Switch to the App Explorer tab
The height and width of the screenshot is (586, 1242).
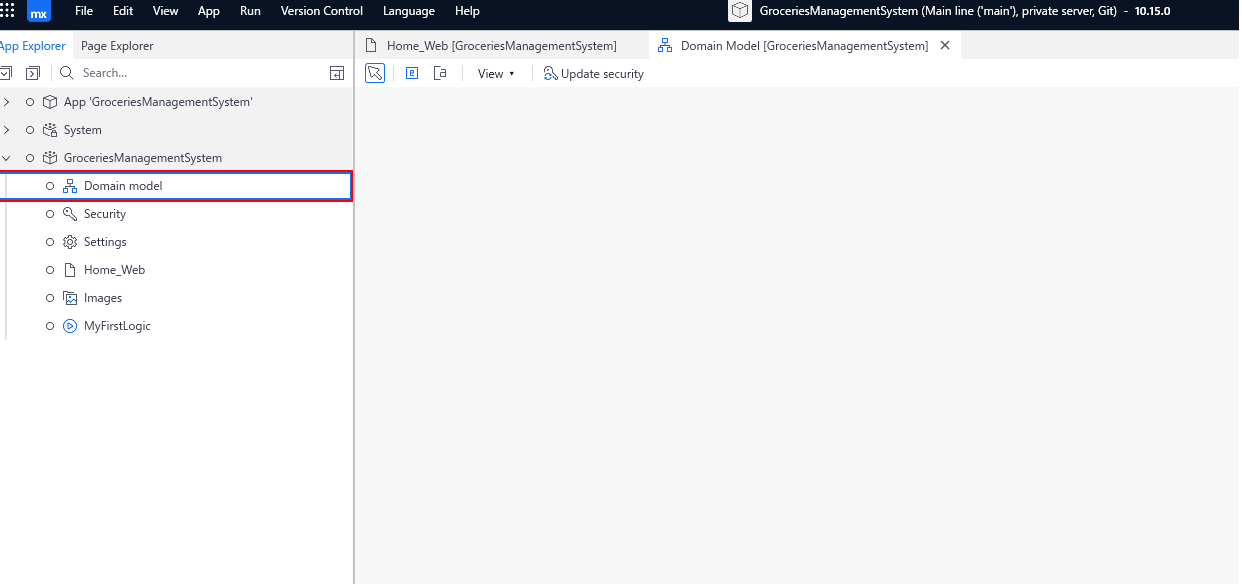point(33,46)
